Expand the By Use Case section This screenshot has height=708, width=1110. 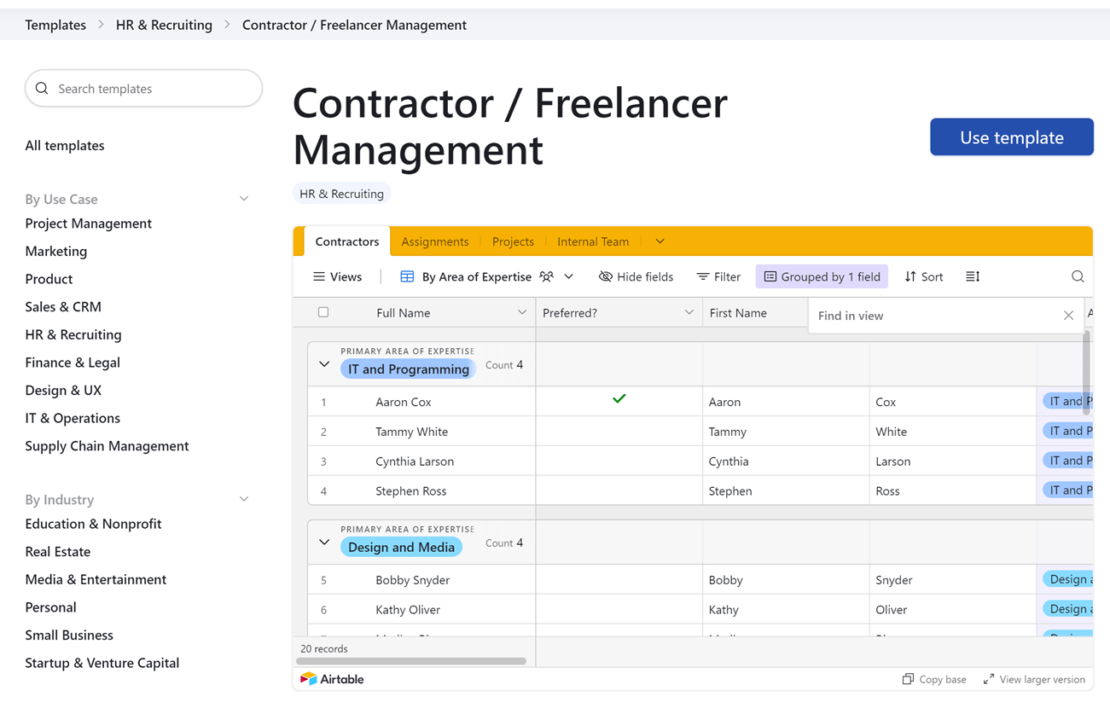coord(243,199)
